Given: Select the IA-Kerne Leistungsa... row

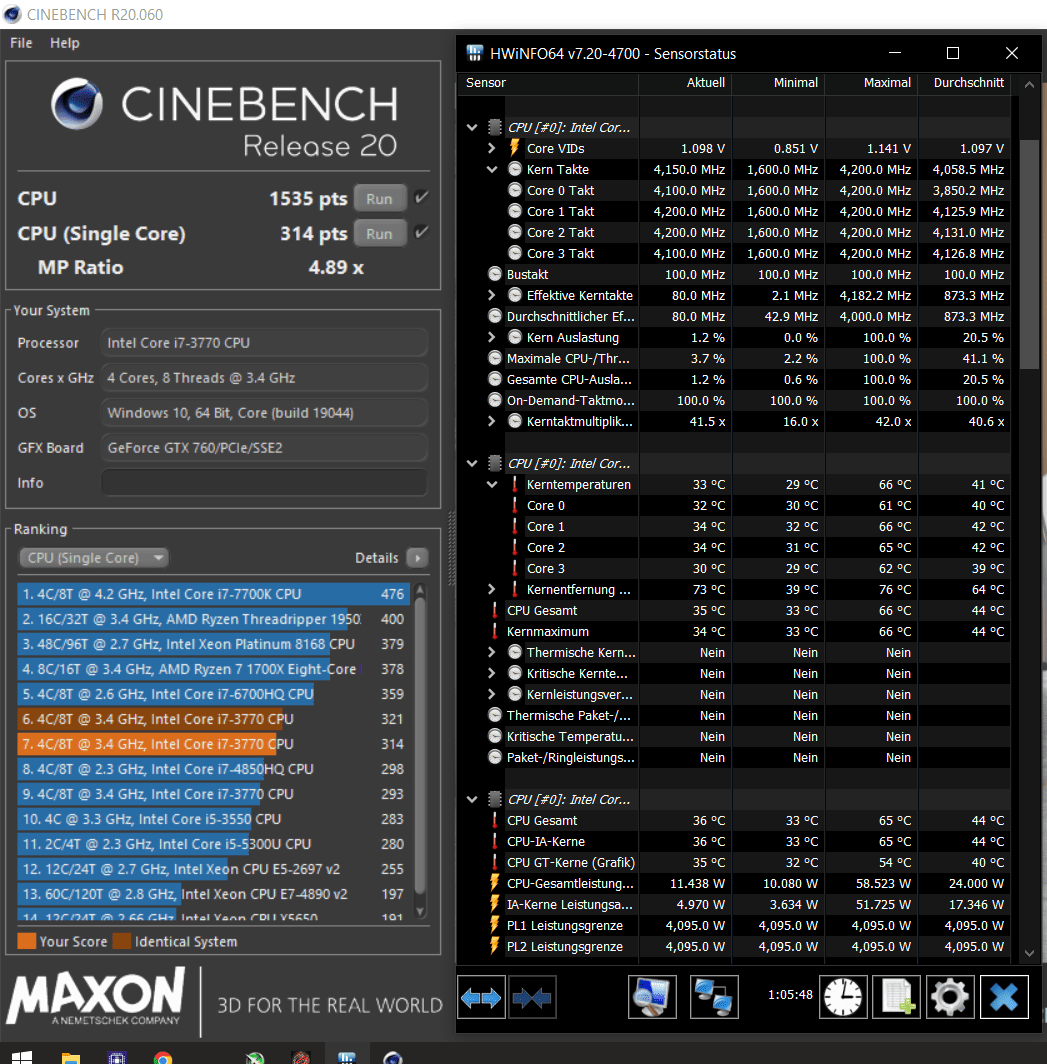Looking at the screenshot, I should pyautogui.click(x=735, y=904).
